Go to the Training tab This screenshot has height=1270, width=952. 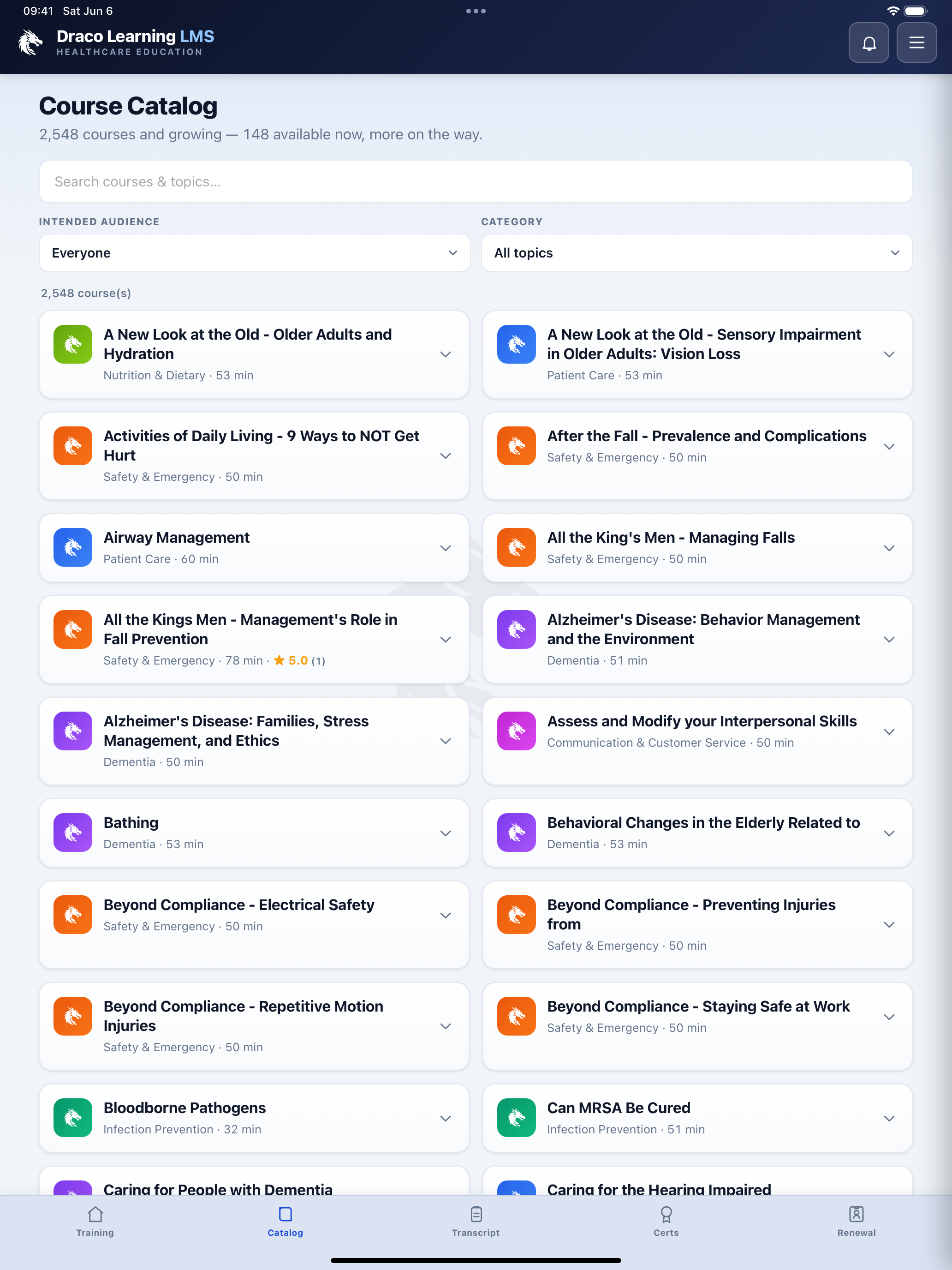pyautogui.click(x=95, y=1222)
